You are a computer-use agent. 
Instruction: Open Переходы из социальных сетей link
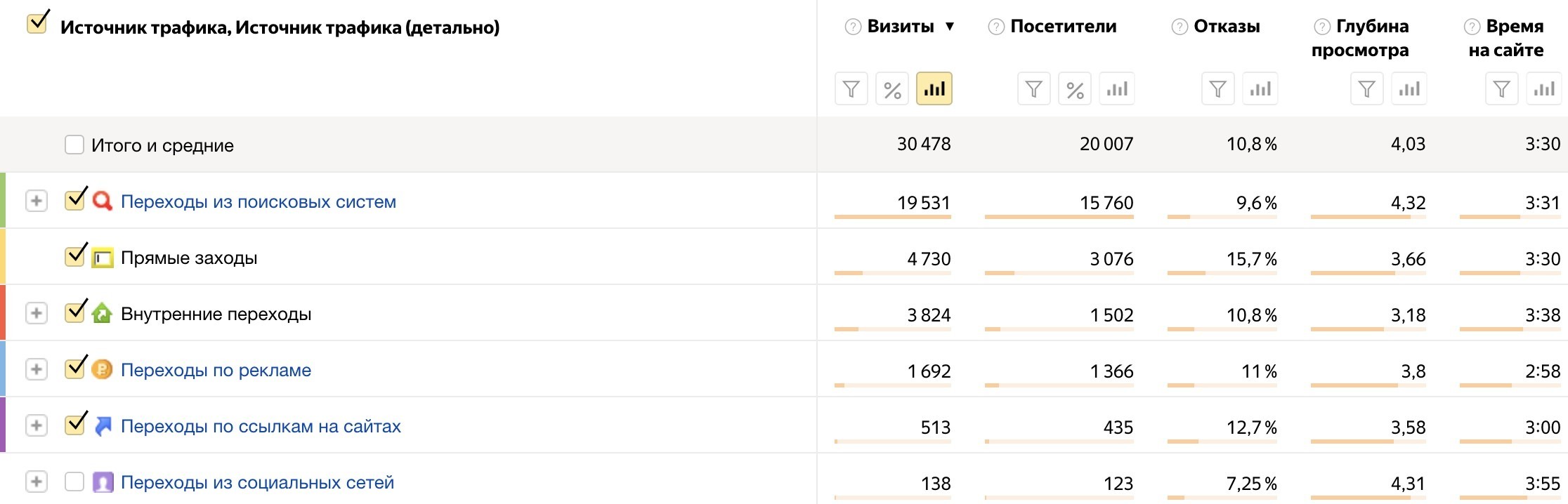(257, 482)
